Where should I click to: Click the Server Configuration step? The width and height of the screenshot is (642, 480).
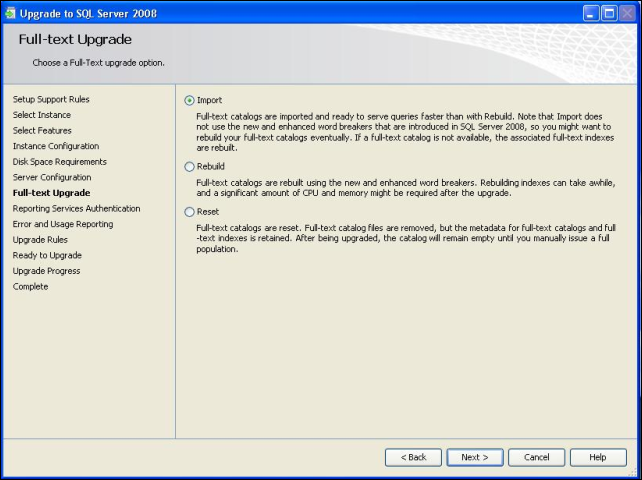52,177
